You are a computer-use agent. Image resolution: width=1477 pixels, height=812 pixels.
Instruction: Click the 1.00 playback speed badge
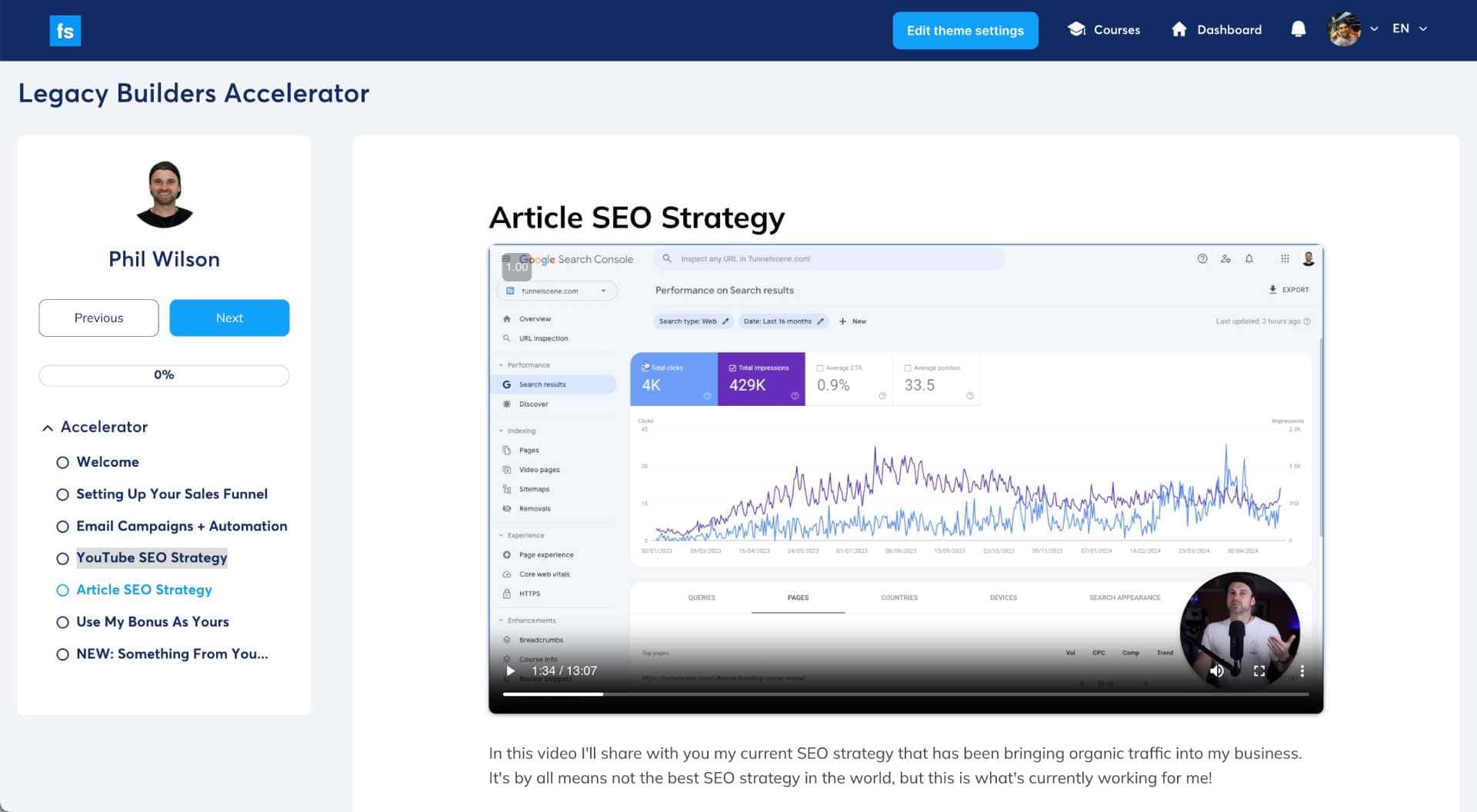tap(517, 267)
